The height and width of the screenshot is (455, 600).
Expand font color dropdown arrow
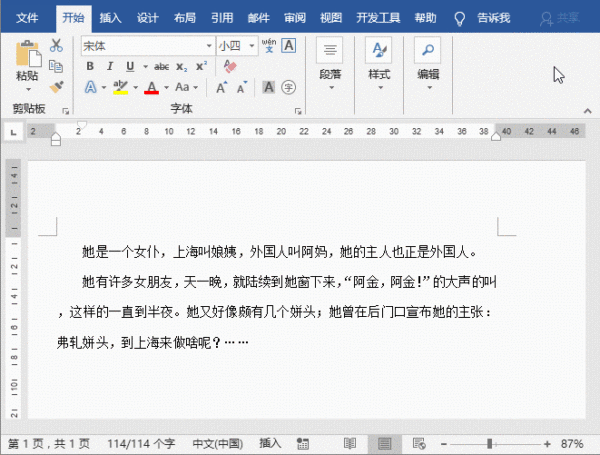(x=166, y=88)
